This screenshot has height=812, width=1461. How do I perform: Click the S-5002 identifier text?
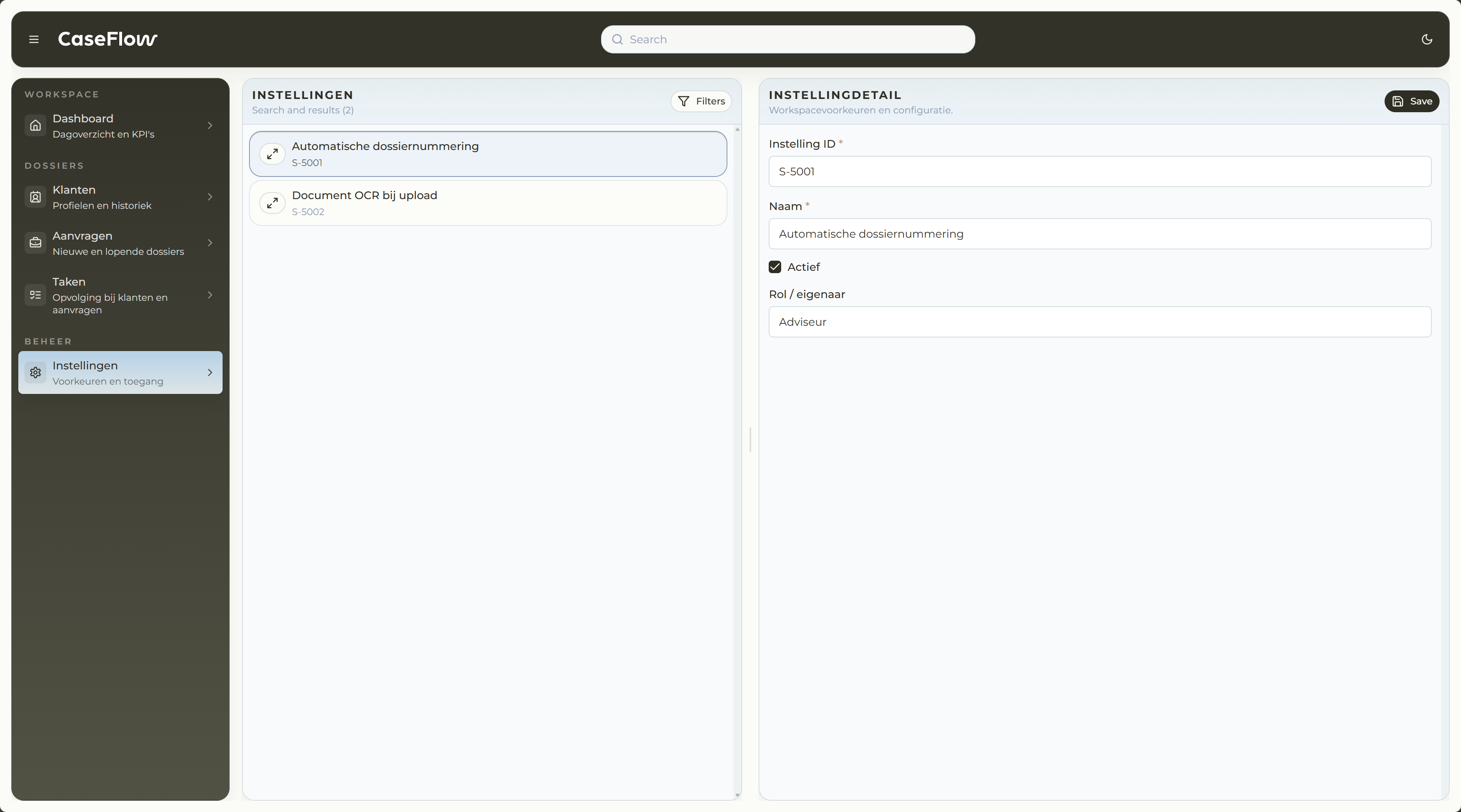[x=308, y=212]
